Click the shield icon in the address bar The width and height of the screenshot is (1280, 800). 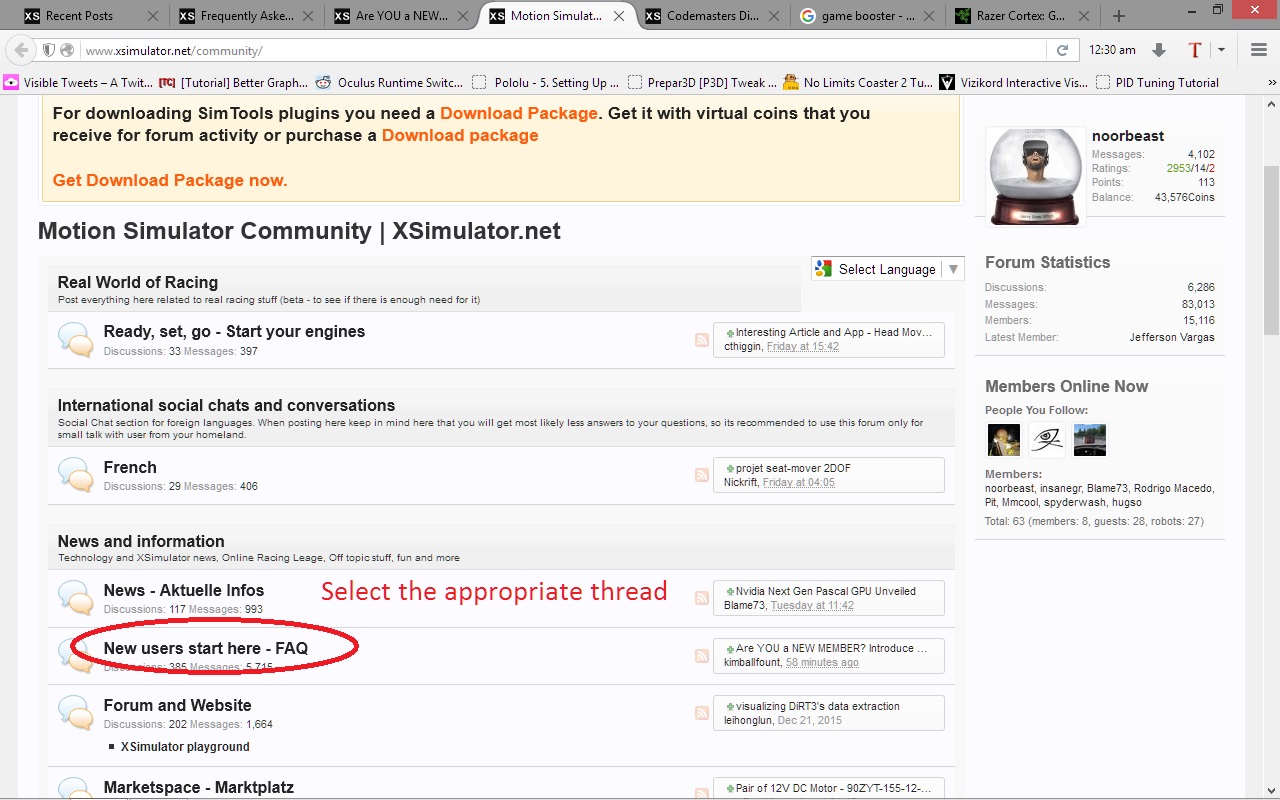[x=49, y=50]
